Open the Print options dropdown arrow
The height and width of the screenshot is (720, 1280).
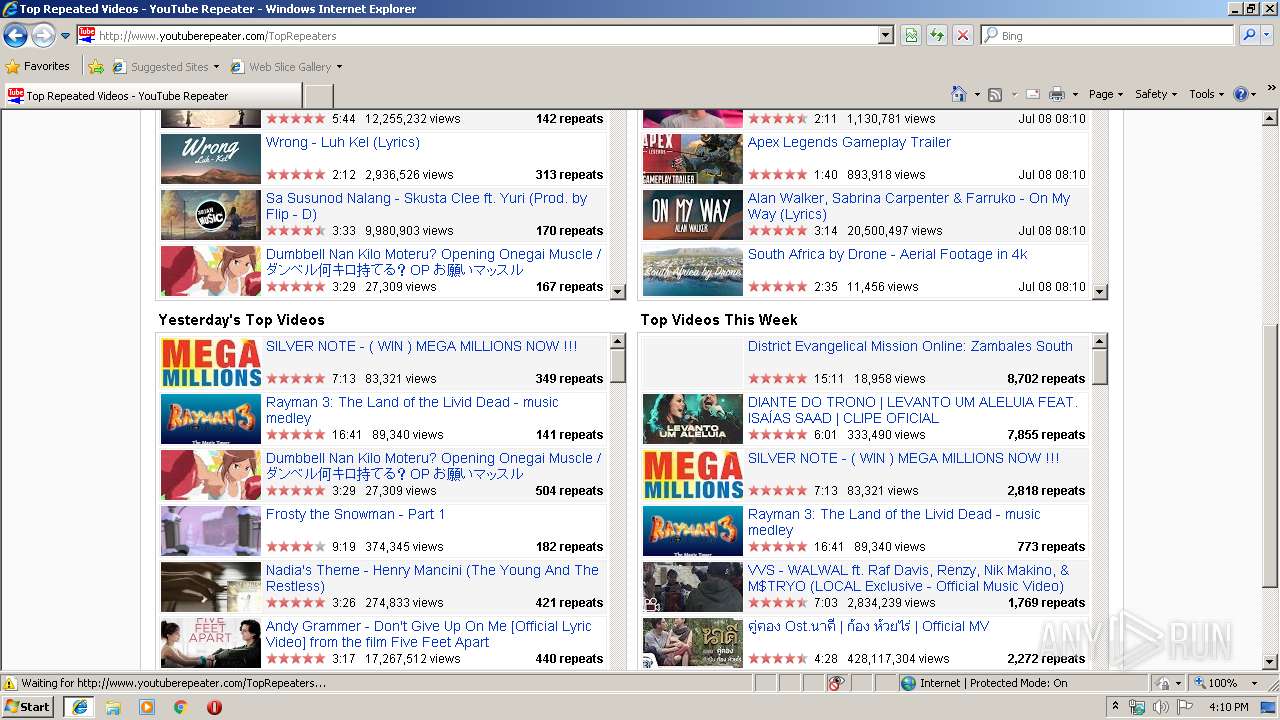click(x=1075, y=95)
